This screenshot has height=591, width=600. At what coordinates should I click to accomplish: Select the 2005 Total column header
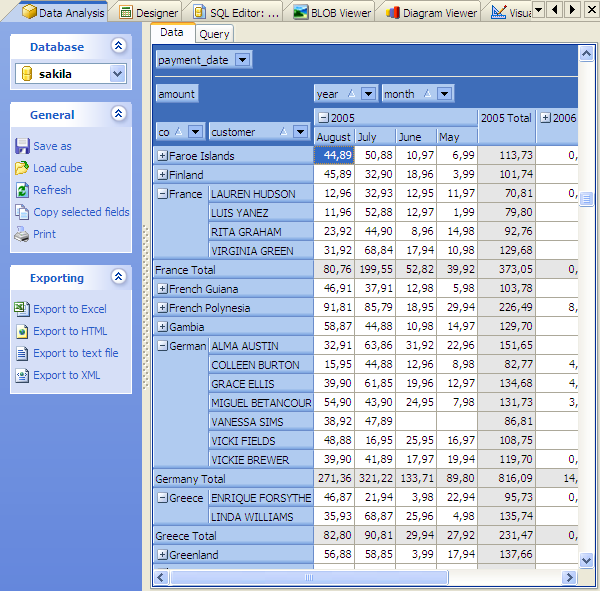[x=506, y=126]
